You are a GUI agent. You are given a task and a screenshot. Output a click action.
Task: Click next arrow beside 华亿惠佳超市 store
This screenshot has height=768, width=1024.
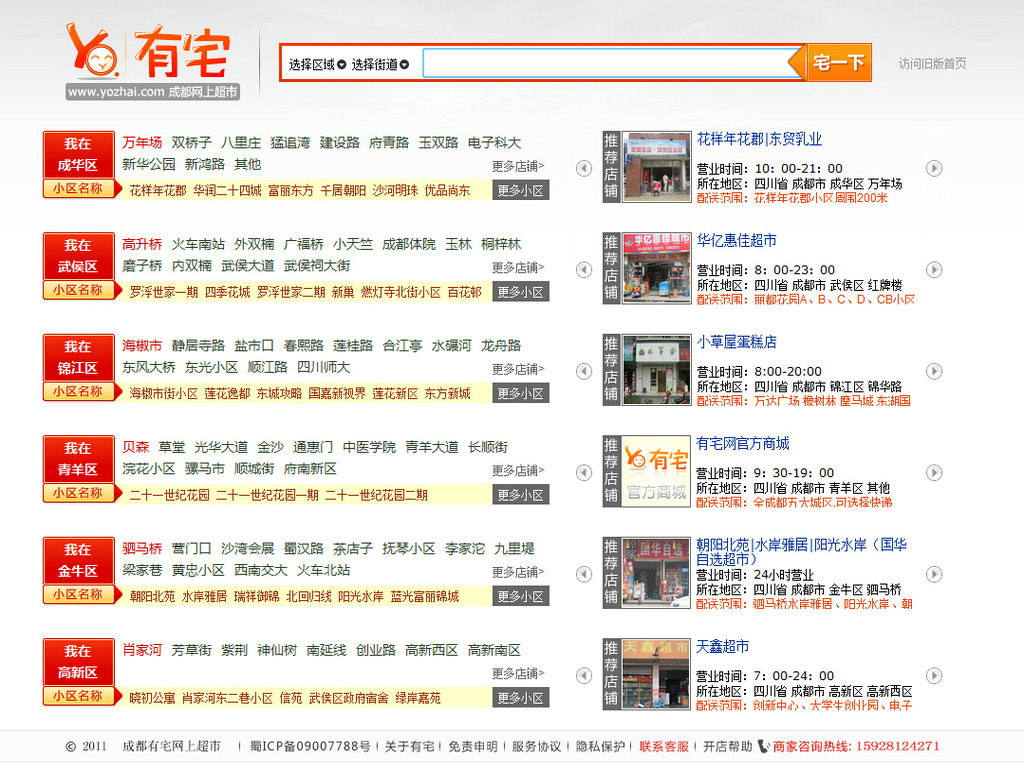pos(933,270)
